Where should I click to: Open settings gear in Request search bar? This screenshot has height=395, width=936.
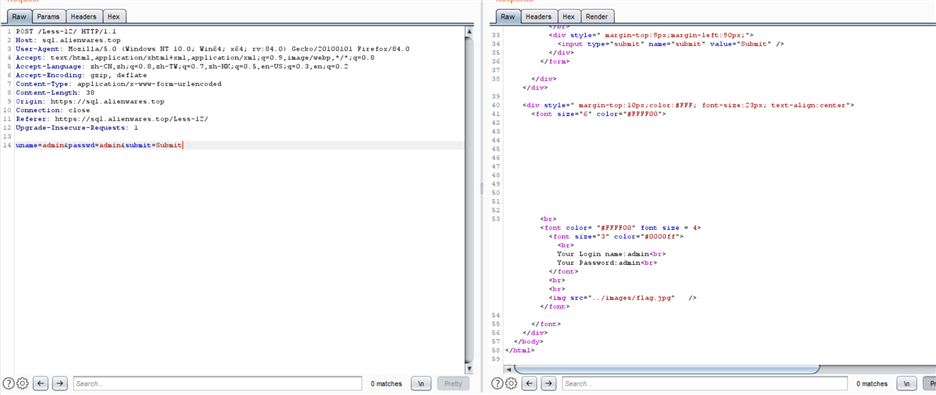(23, 384)
